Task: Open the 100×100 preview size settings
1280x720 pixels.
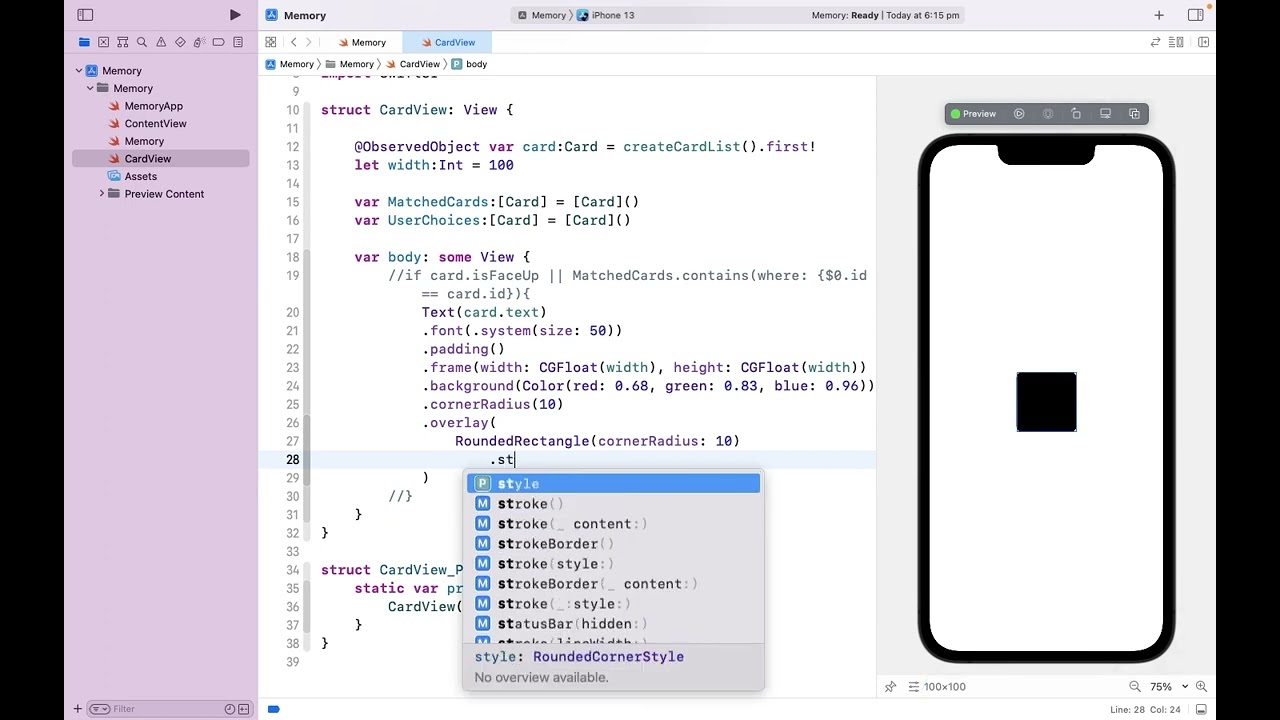Action: [x=937, y=687]
